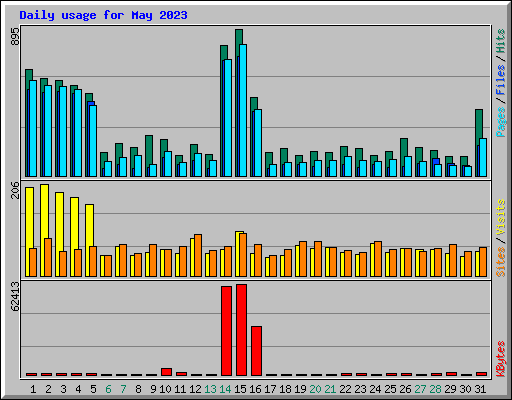The width and height of the screenshot is (512, 400).
Task: Click the small red KBytes bar for day 10
Action: 166,372
